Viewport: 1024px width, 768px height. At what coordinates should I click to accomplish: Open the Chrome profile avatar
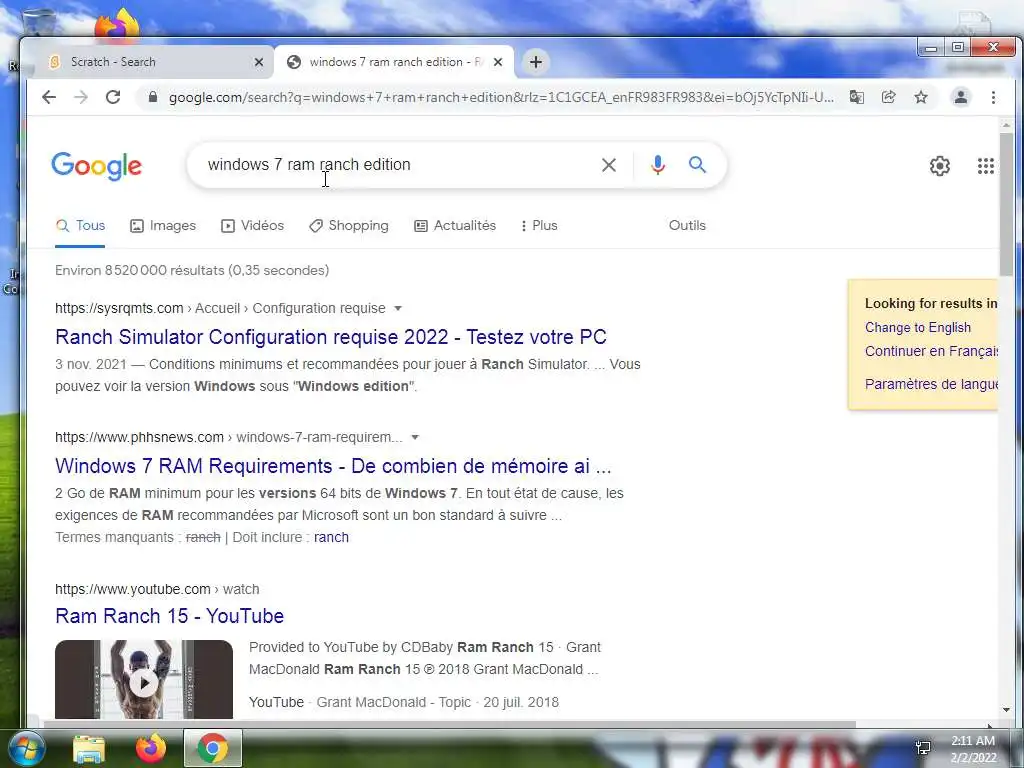click(x=961, y=97)
